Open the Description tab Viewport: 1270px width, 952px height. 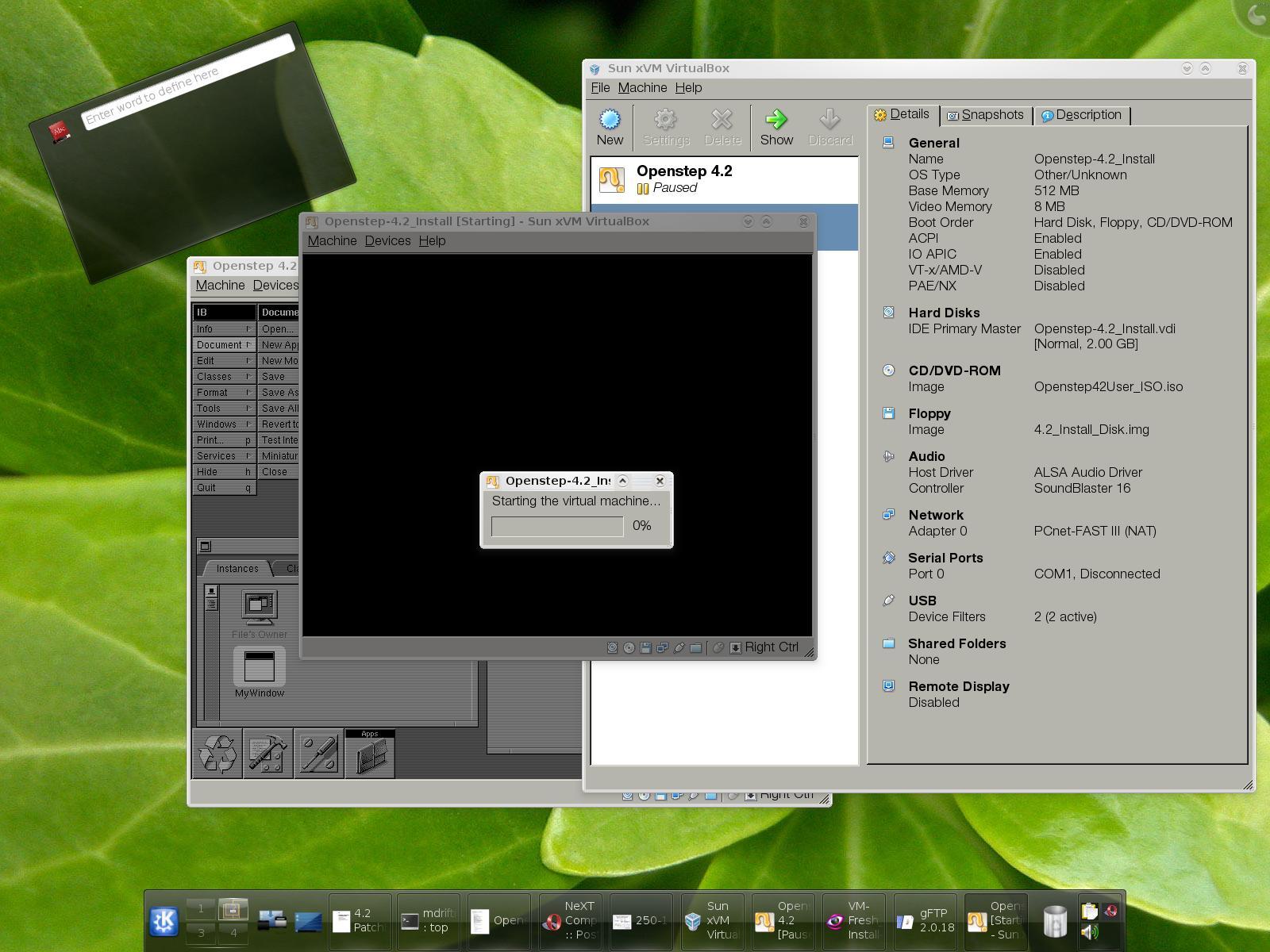pos(1083,114)
